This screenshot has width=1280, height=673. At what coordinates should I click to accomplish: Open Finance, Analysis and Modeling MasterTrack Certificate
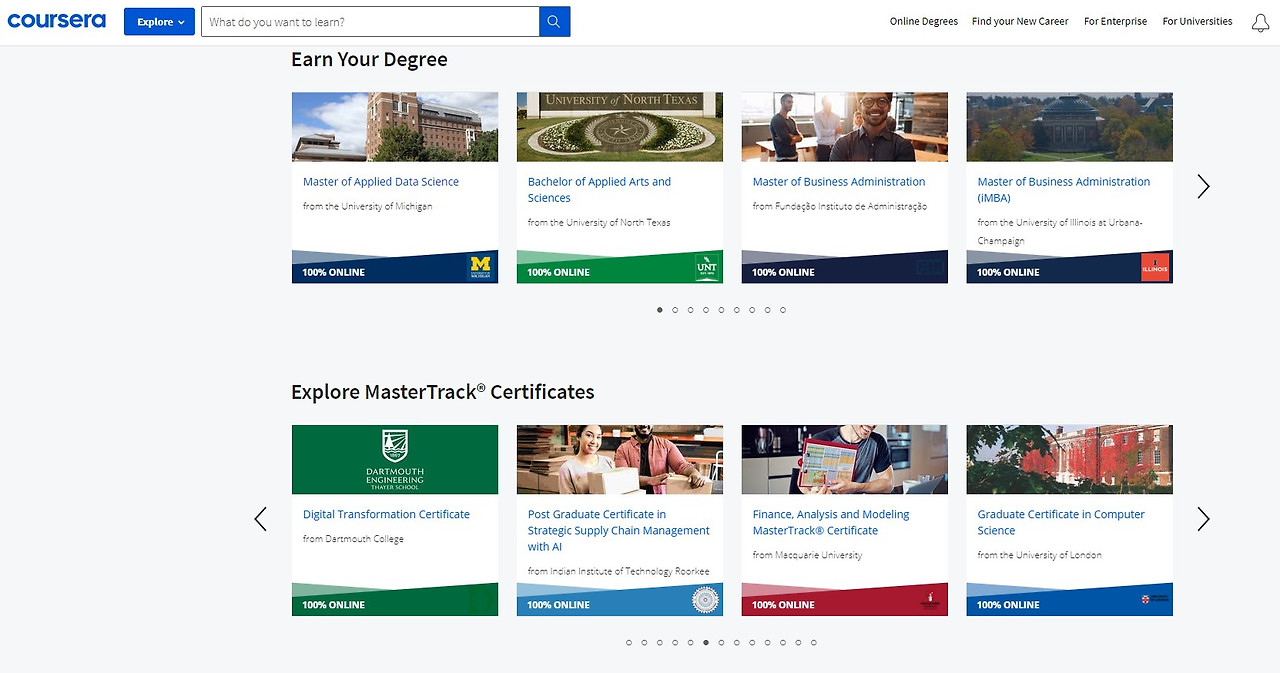point(831,522)
